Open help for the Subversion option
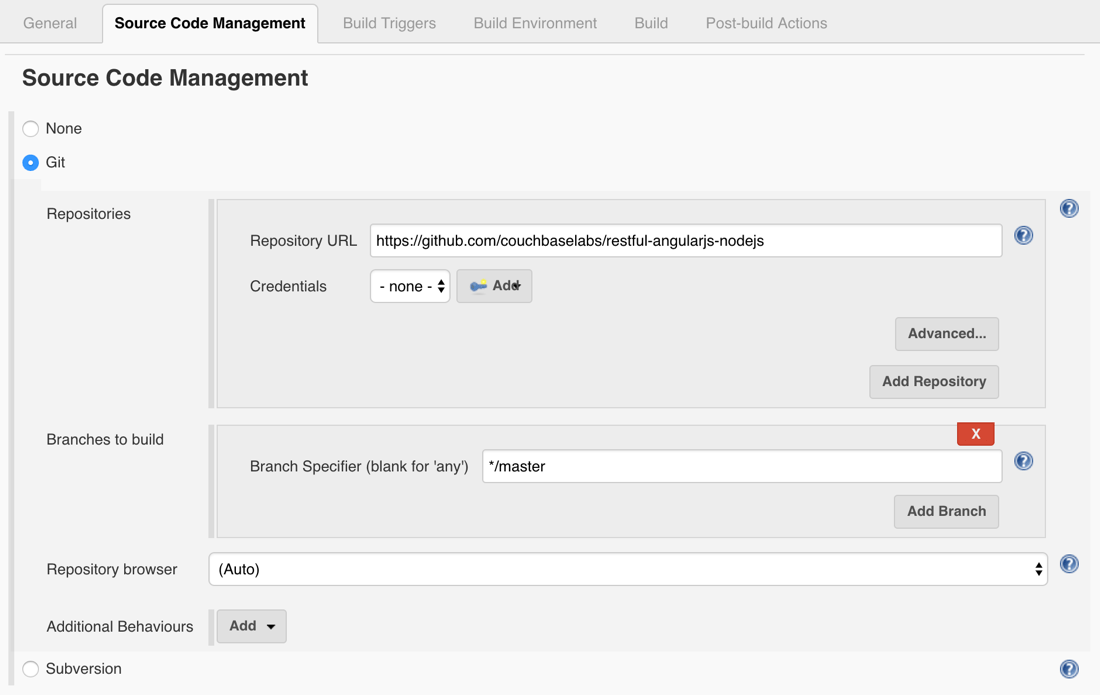 (1069, 669)
